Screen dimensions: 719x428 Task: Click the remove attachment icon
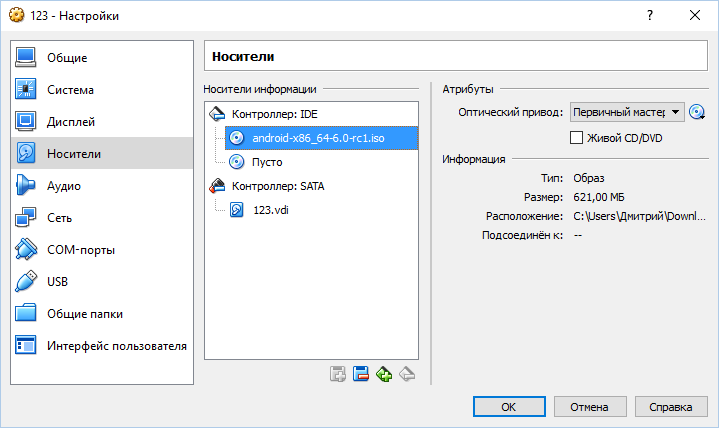pyautogui.click(x=407, y=374)
